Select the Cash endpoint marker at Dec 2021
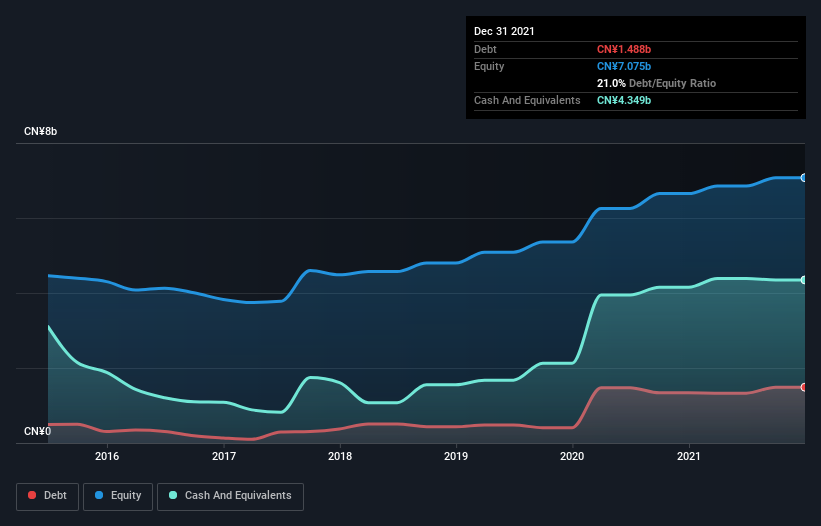This screenshot has width=821, height=526. (804, 280)
